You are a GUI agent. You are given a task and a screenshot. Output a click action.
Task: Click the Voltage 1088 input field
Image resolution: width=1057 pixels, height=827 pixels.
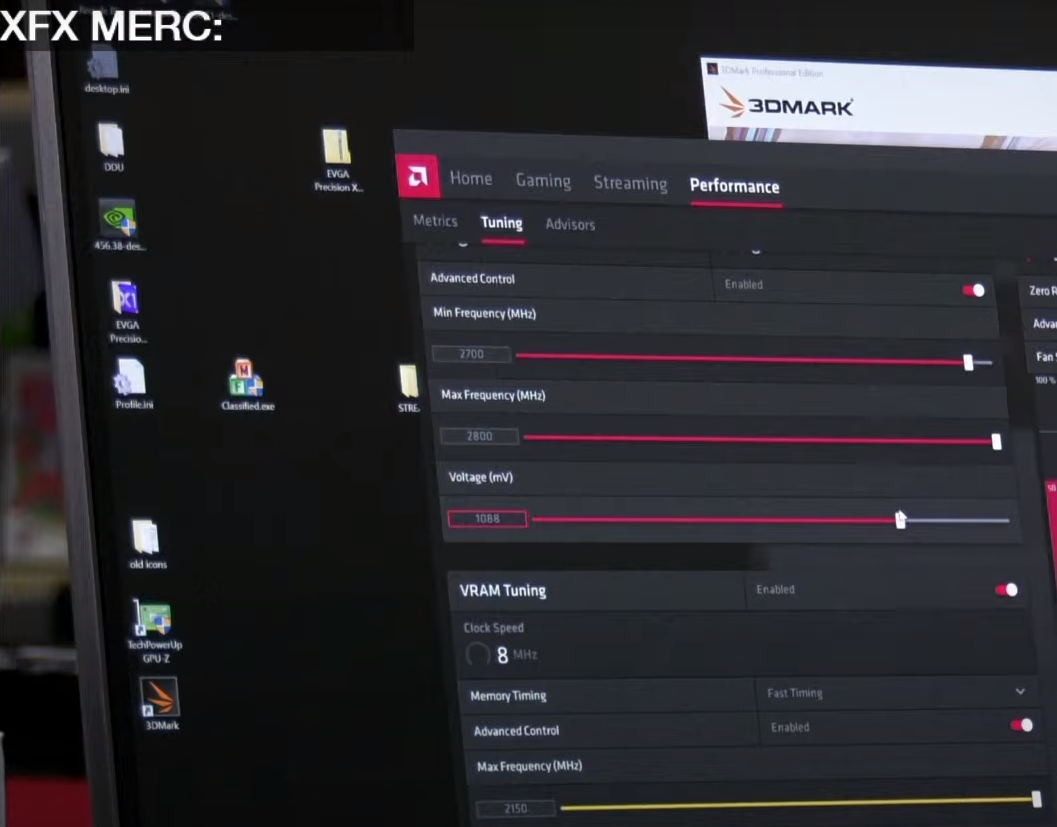pos(487,518)
